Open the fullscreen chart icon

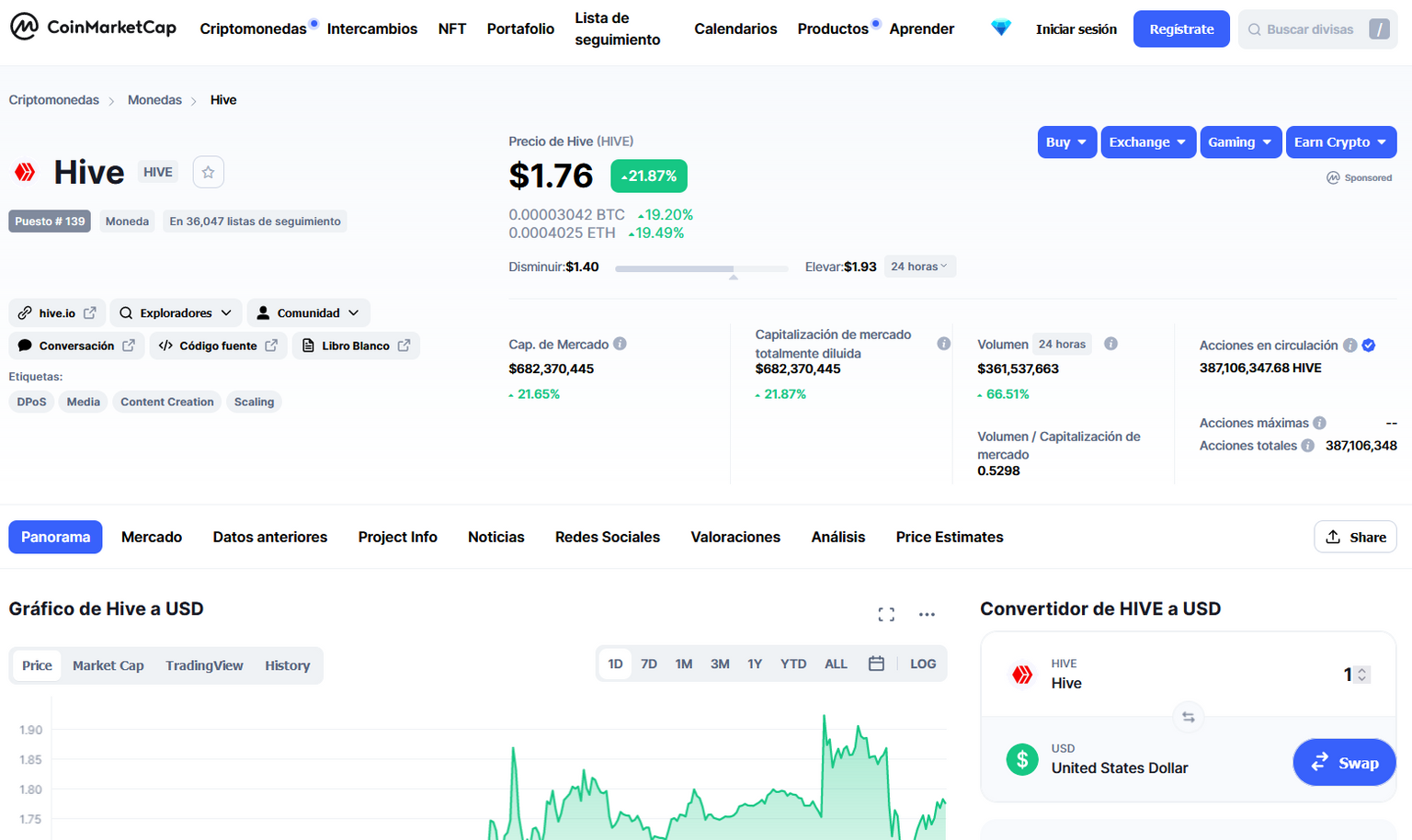pos(886,614)
